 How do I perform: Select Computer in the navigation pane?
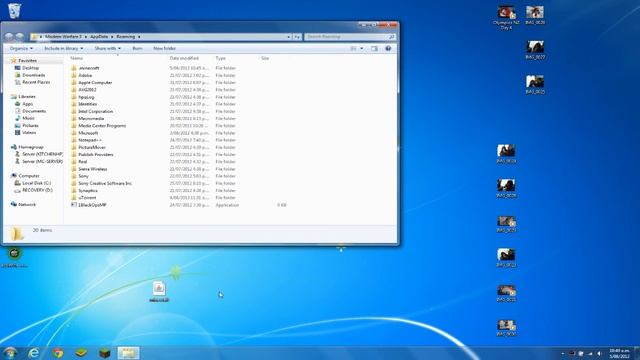(x=29, y=176)
